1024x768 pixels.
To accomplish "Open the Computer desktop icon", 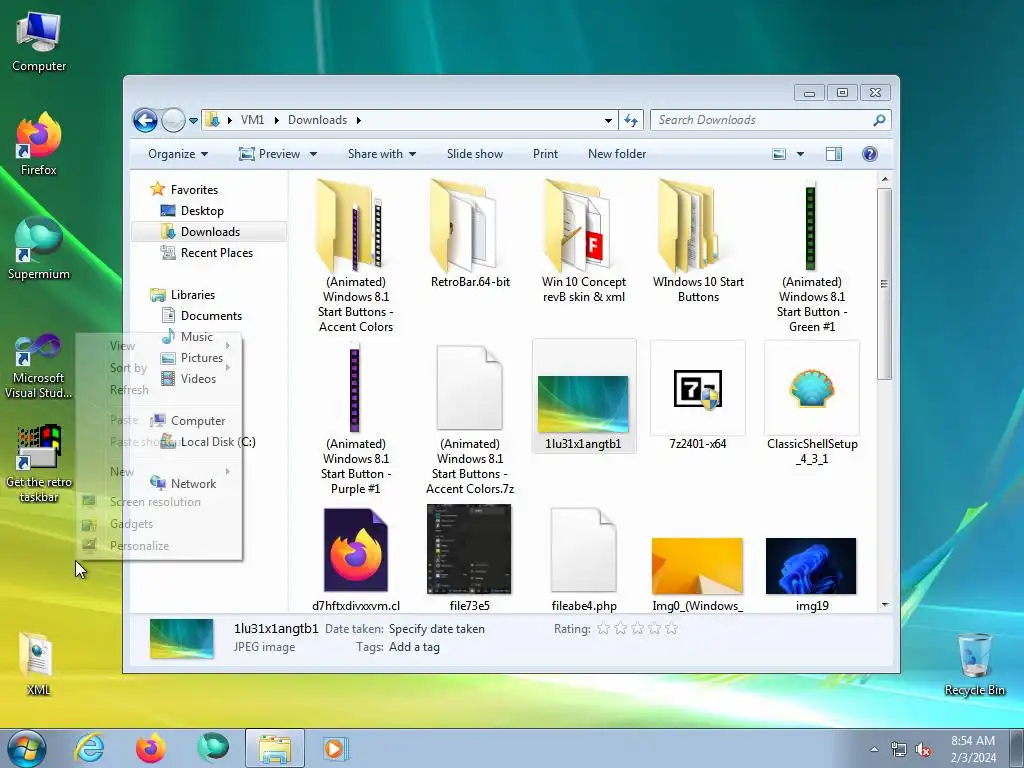I will [39, 42].
